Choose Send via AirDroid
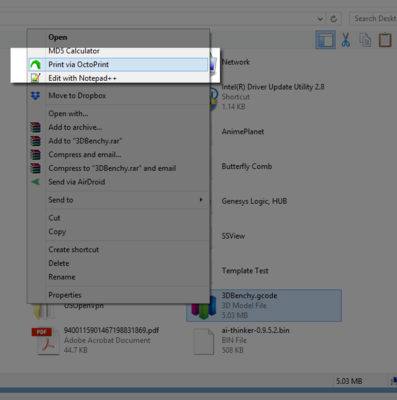 coord(118,182)
